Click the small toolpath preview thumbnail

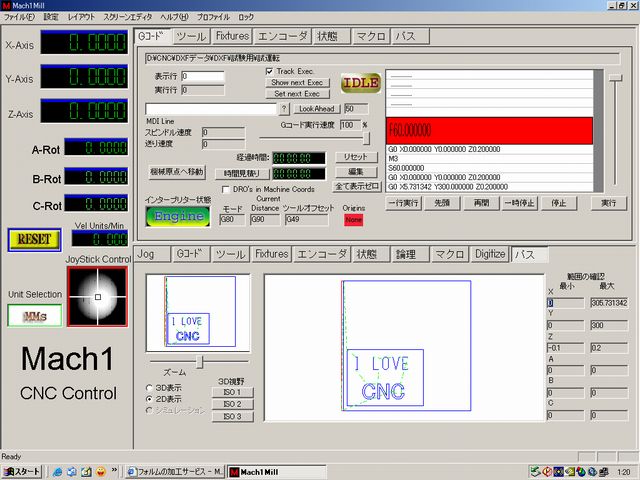pos(198,313)
